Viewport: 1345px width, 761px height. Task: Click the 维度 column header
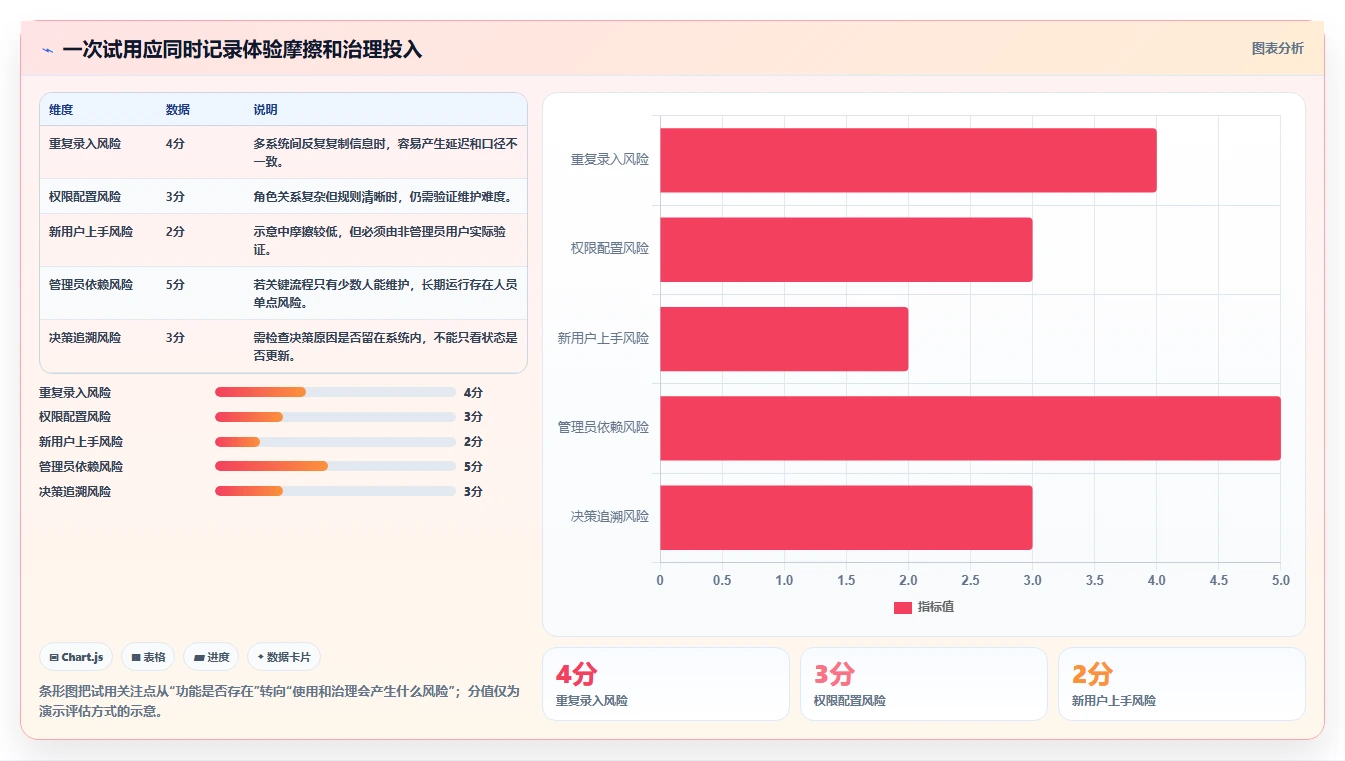tap(61, 109)
